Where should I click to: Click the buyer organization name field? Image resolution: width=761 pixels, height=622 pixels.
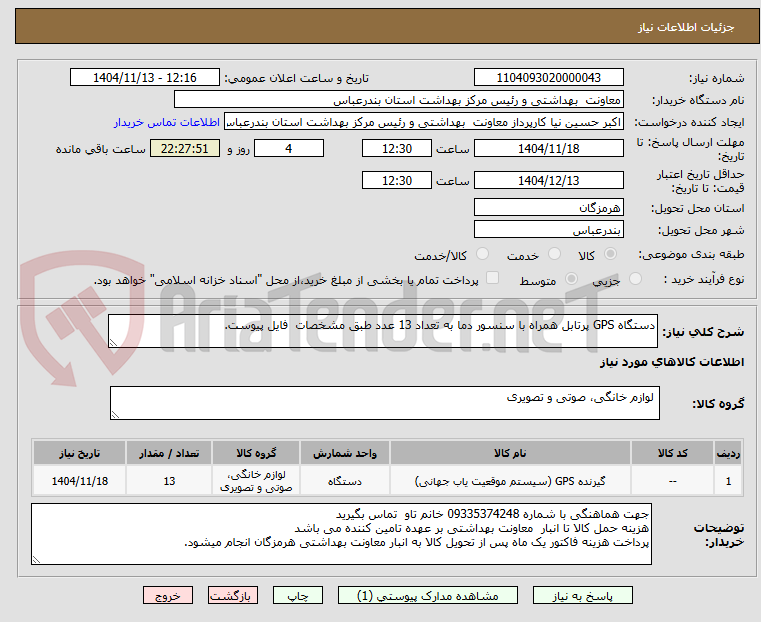coord(398,100)
